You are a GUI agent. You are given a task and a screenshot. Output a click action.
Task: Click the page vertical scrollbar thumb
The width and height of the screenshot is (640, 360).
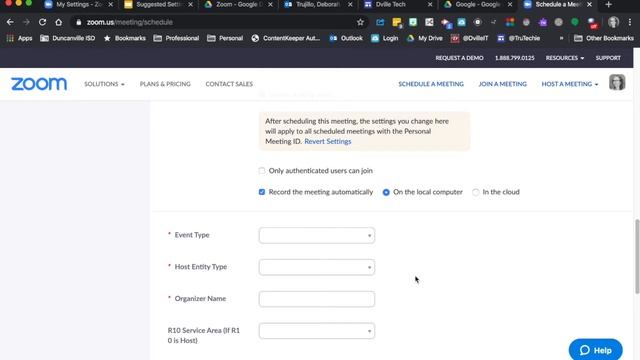point(637,256)
